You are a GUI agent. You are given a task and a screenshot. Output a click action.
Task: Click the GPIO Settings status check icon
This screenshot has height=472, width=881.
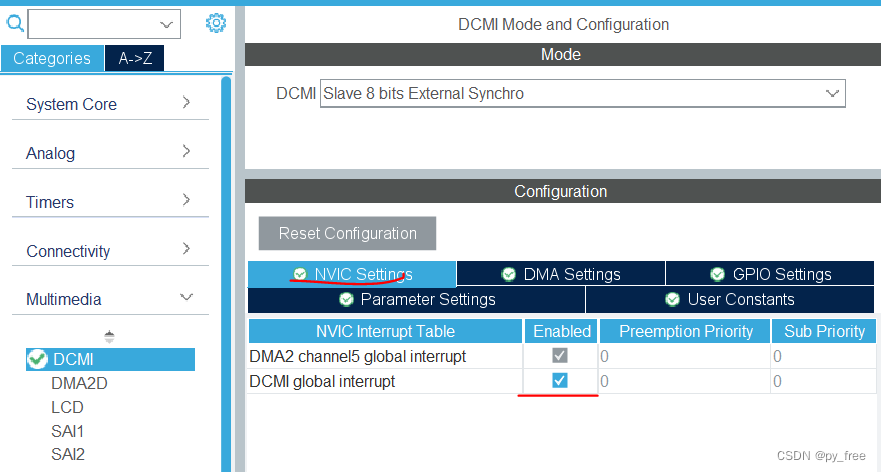718,274
